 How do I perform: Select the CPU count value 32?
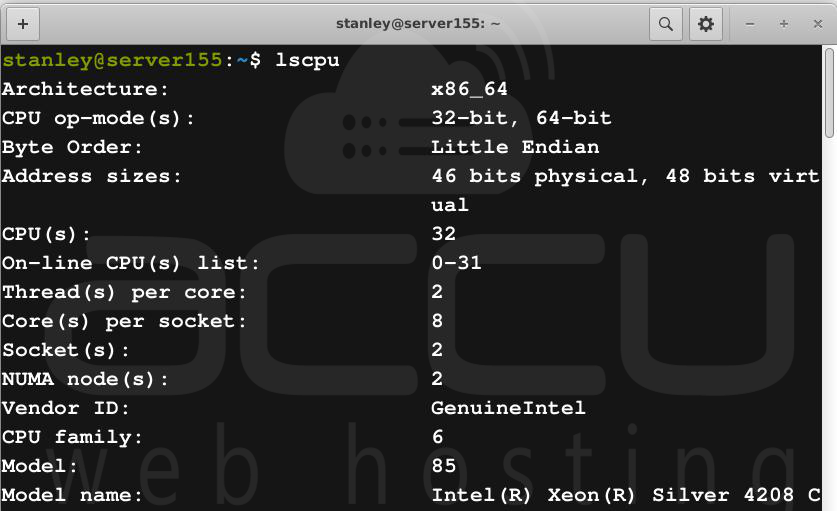(x=444, y=234)
